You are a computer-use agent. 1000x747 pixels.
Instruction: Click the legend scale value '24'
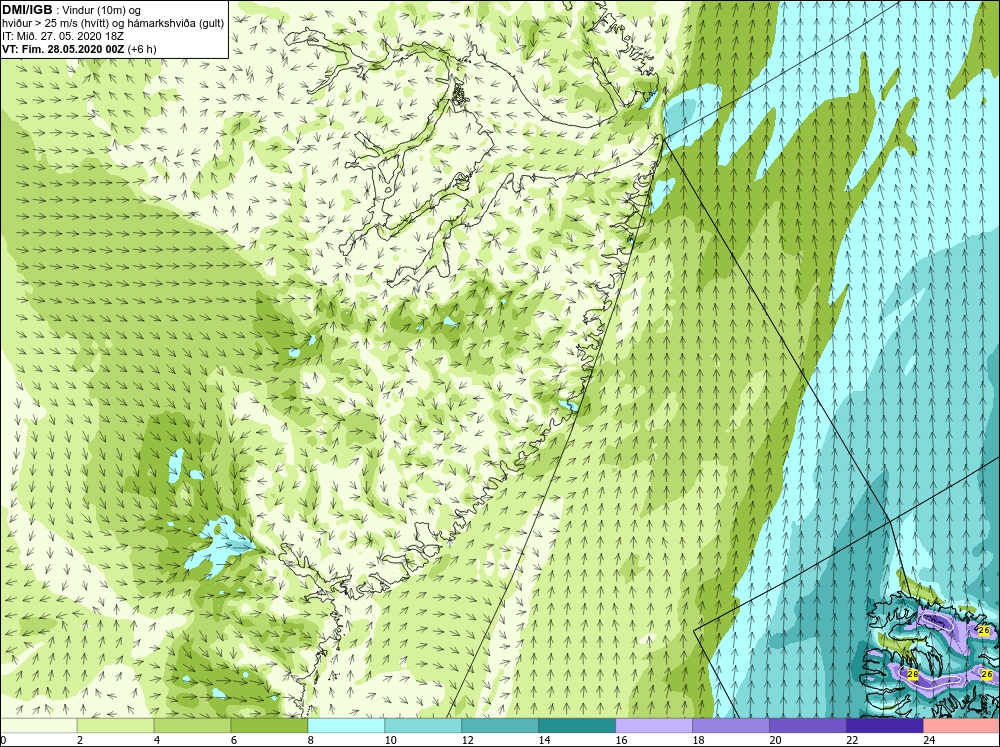929,740
